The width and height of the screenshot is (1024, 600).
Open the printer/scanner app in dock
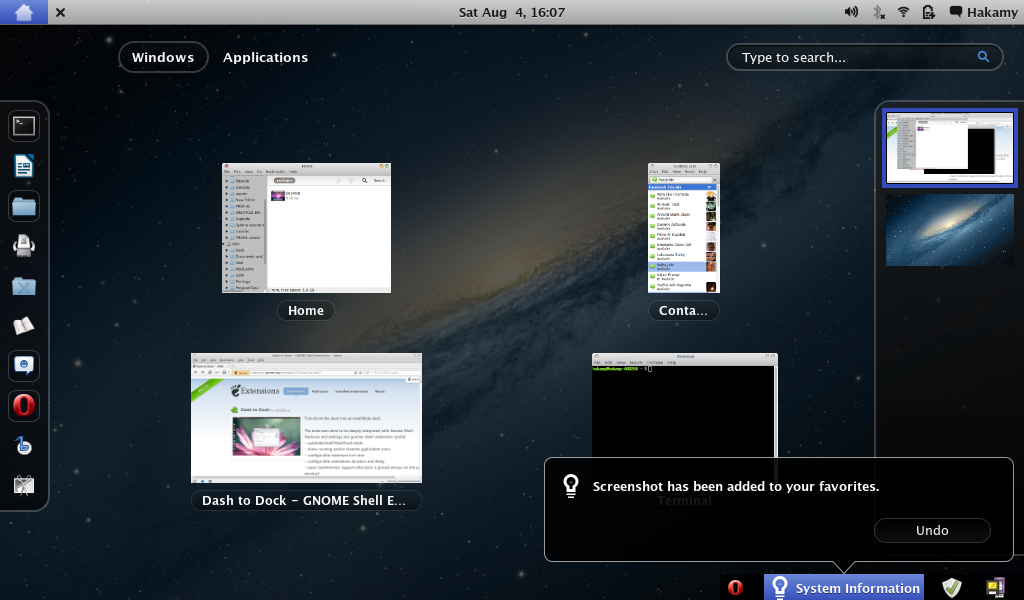point(24,246)
